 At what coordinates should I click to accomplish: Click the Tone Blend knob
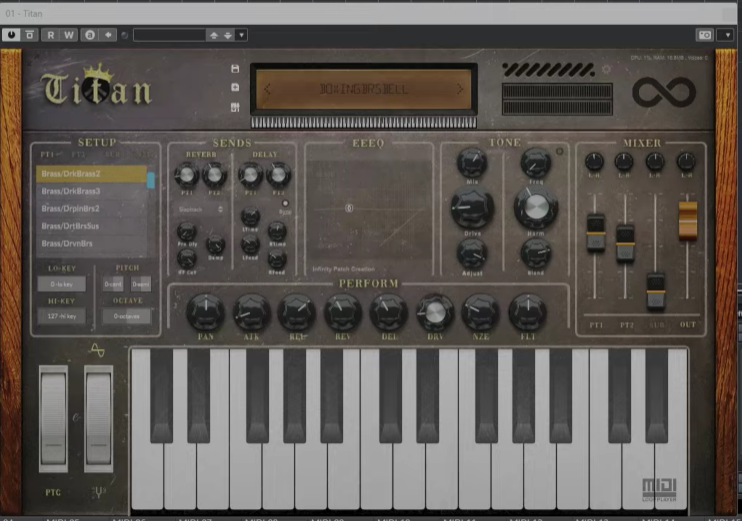pos(536,254)
